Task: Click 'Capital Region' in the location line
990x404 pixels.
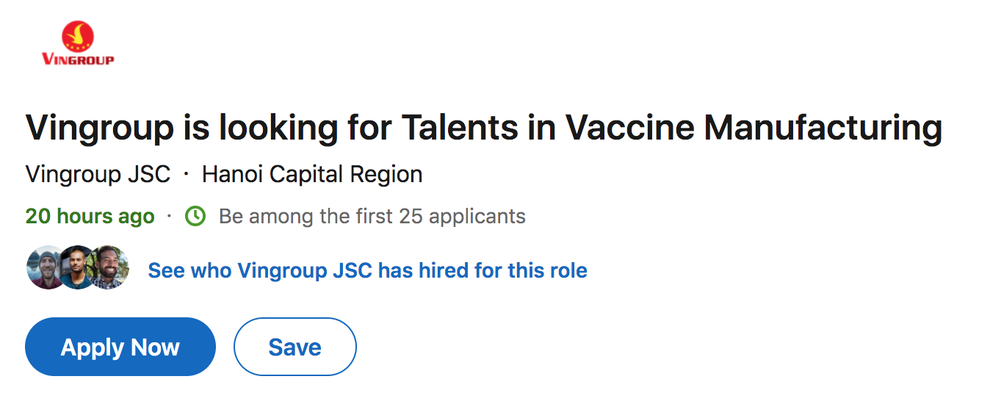Action: click(x=346, y=174)
